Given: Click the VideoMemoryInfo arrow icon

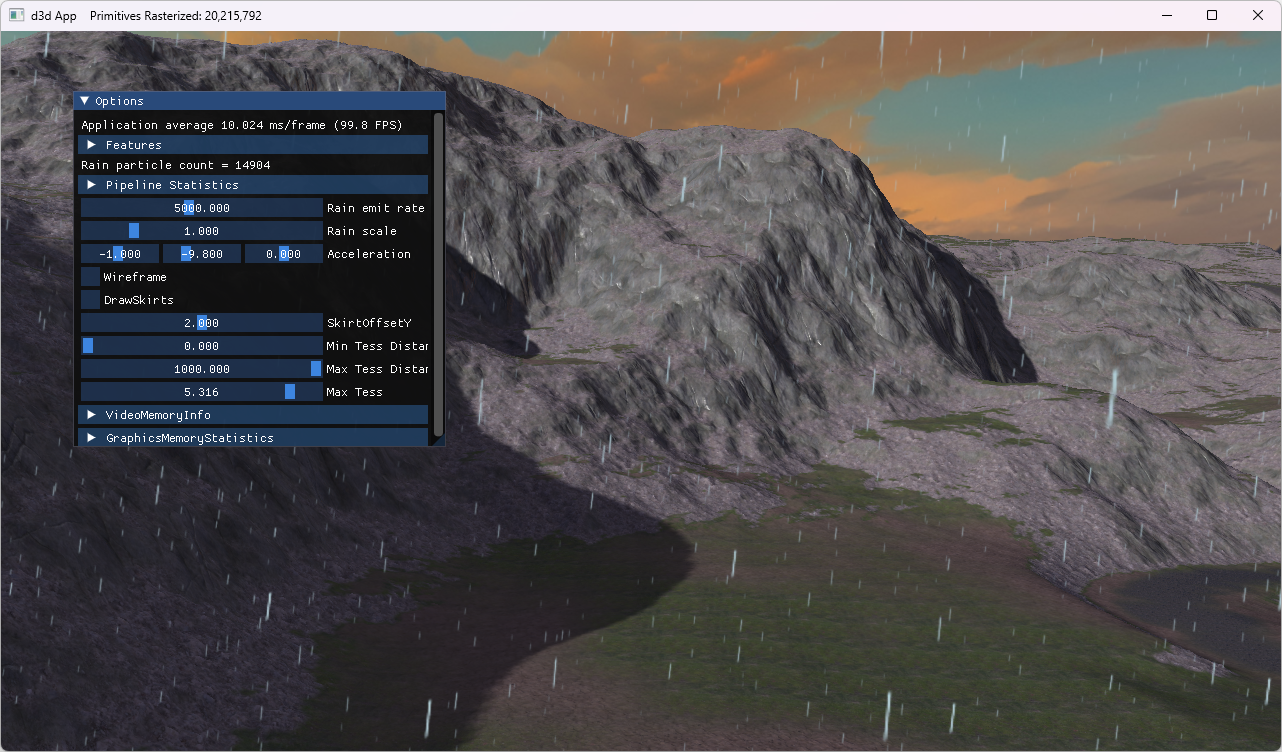Looking at the screenshot, I should pyautogui.click(x=92, y=415).
